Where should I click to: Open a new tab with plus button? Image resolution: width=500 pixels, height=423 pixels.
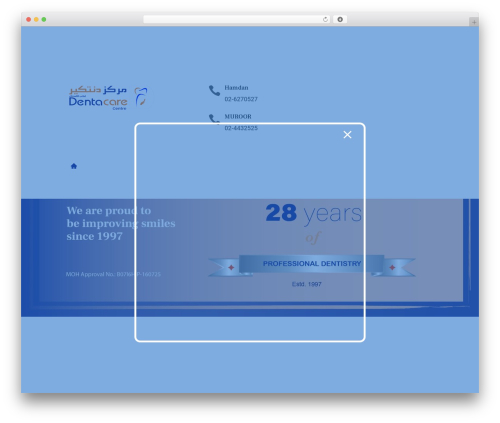474,22
